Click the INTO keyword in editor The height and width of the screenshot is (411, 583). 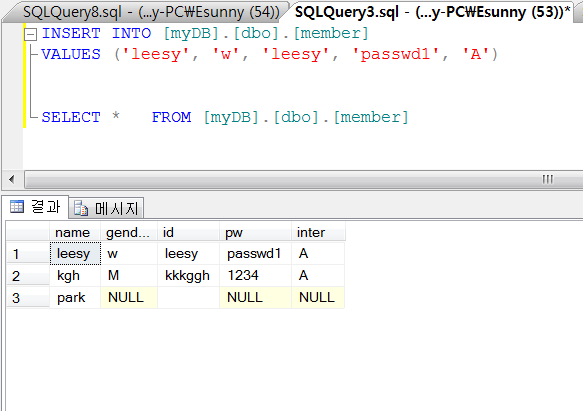(132, 33)
